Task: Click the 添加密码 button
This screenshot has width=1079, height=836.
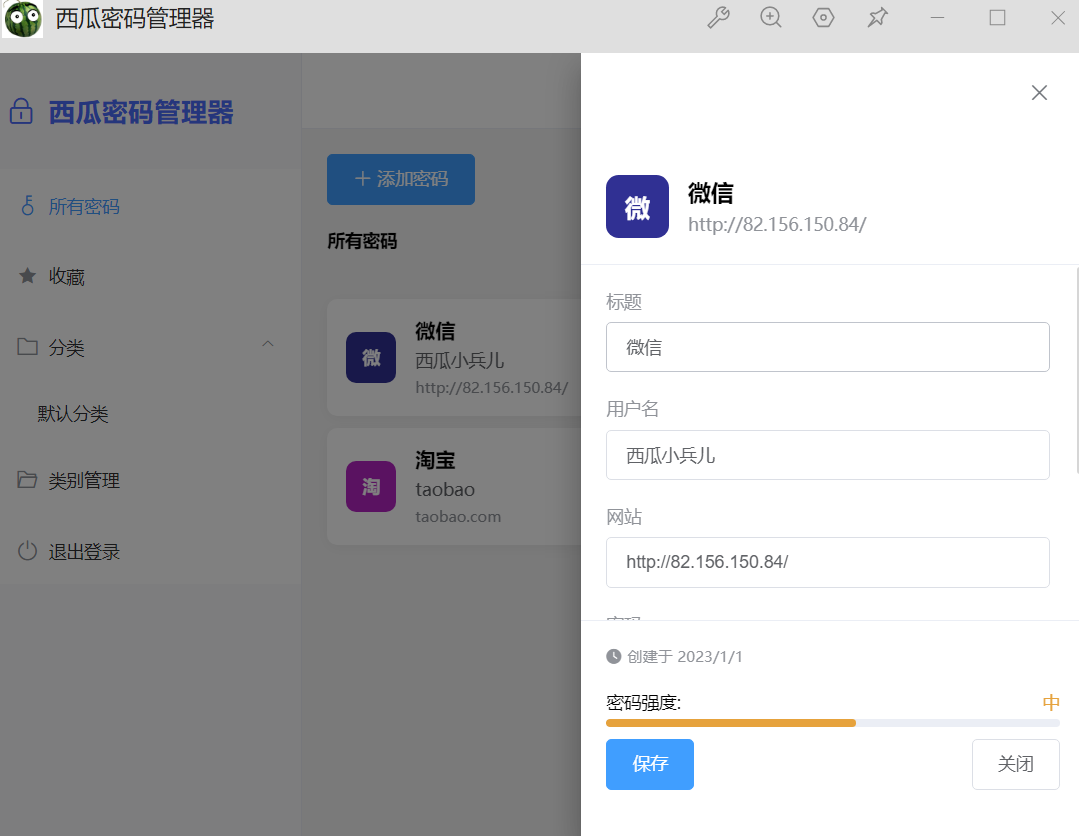Action: 400,179
